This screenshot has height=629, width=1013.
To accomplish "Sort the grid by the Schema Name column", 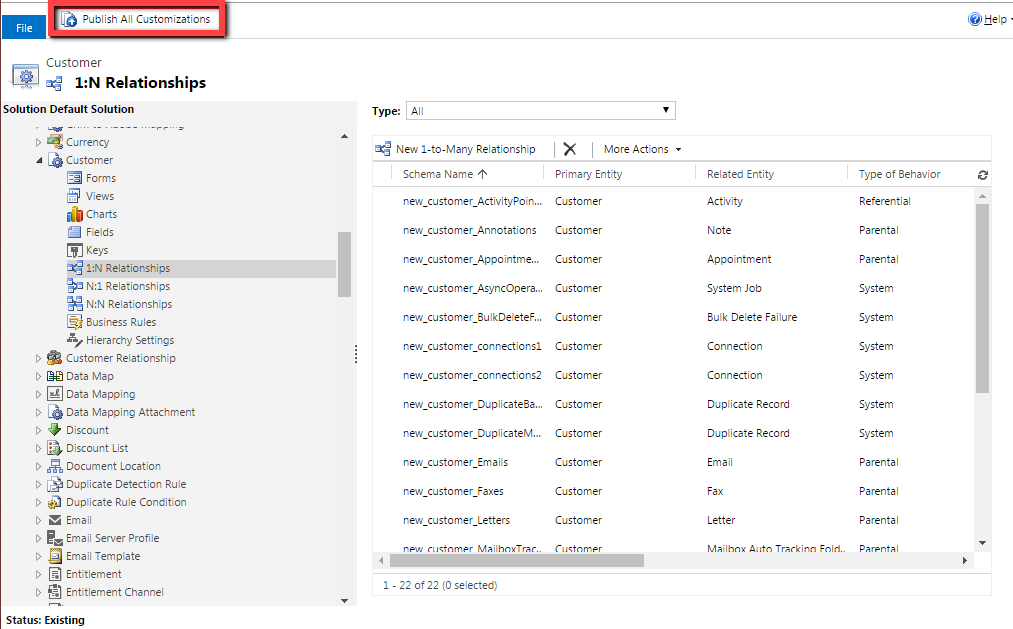I will click(x=437, y=173).
